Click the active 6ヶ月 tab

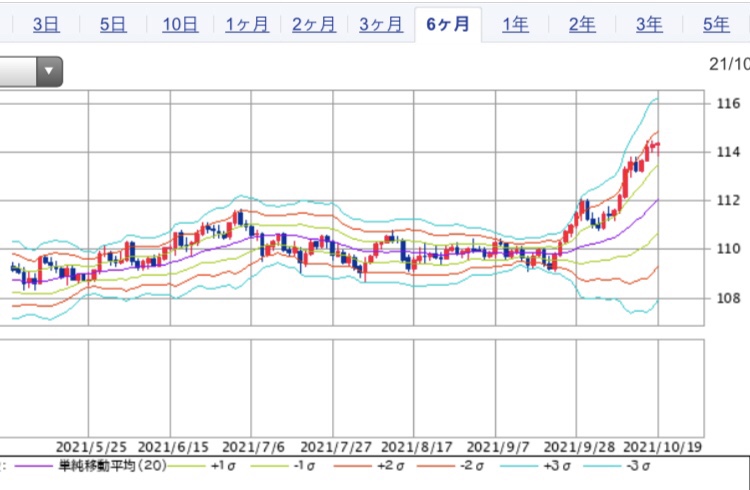point(448,24)
